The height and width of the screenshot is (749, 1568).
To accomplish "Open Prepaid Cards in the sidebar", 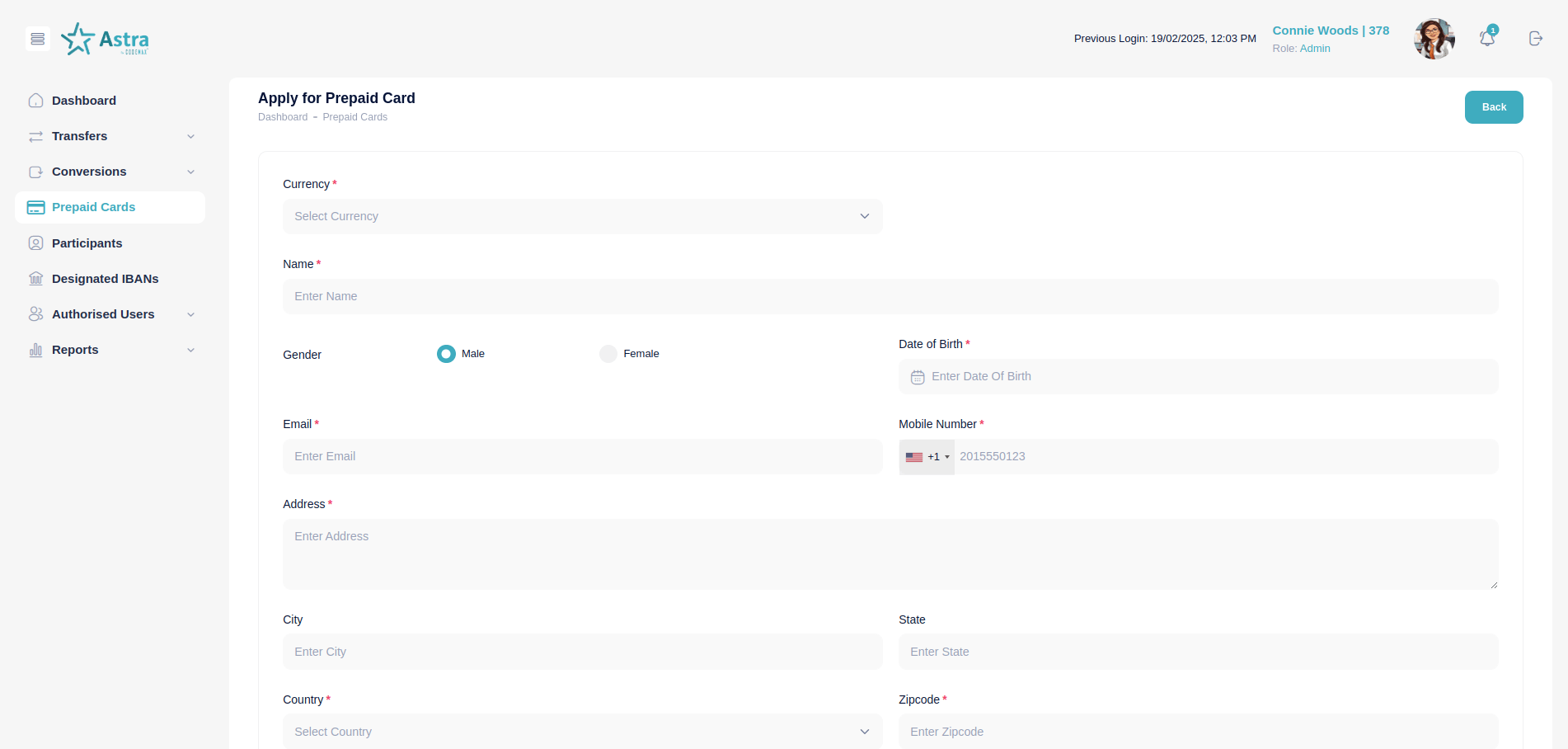I will [x=93, y=207].
